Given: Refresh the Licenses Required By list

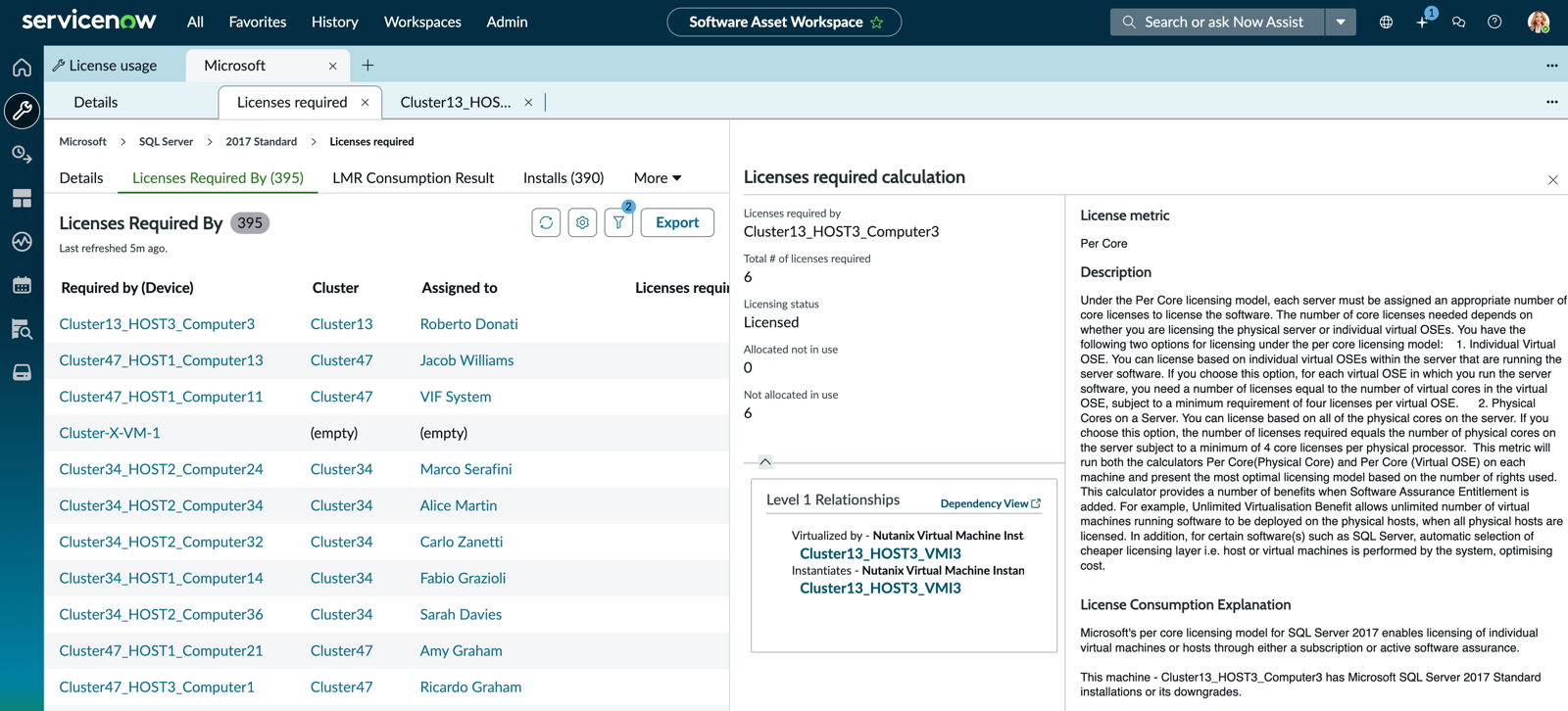Looking at the screenshot, I should (x=546, y=222).
